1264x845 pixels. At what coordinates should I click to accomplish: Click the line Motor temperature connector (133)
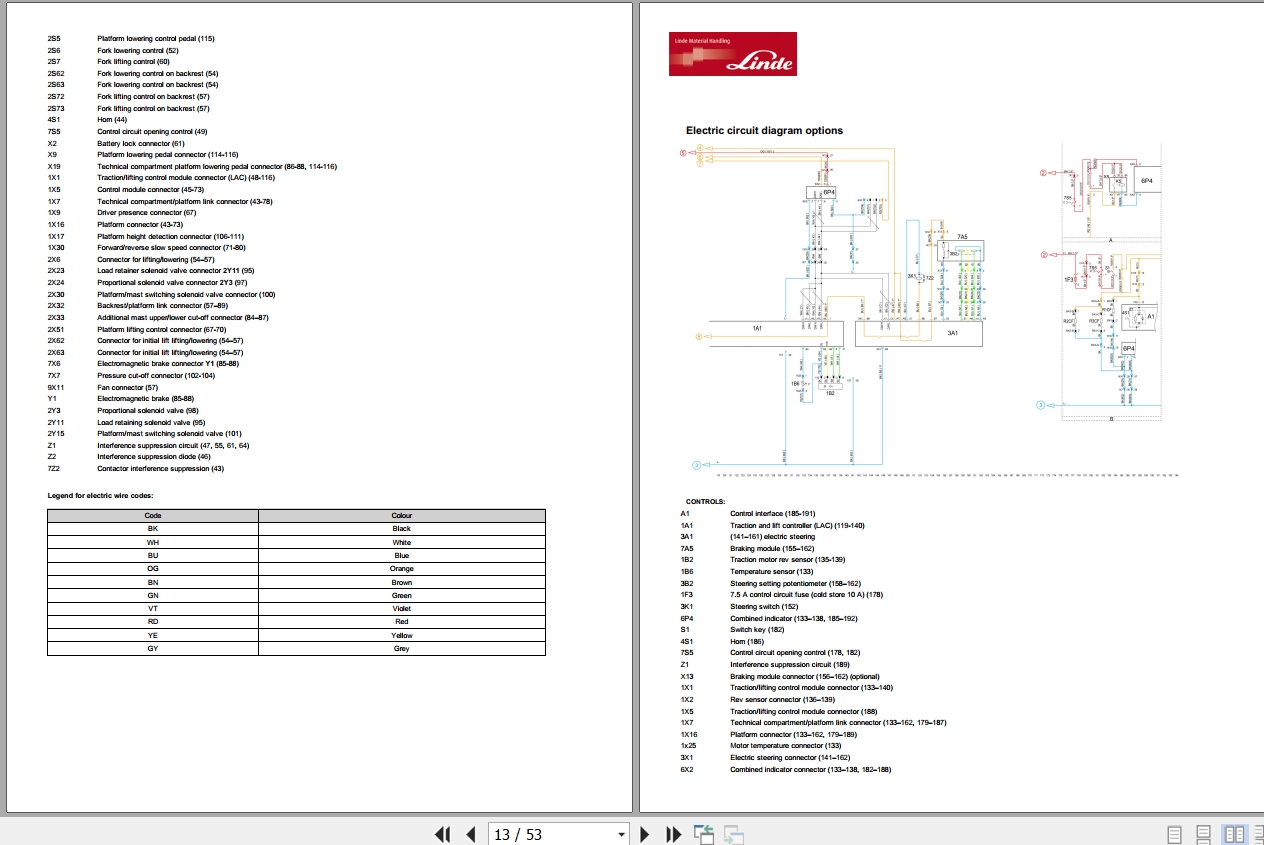point(785,745)
